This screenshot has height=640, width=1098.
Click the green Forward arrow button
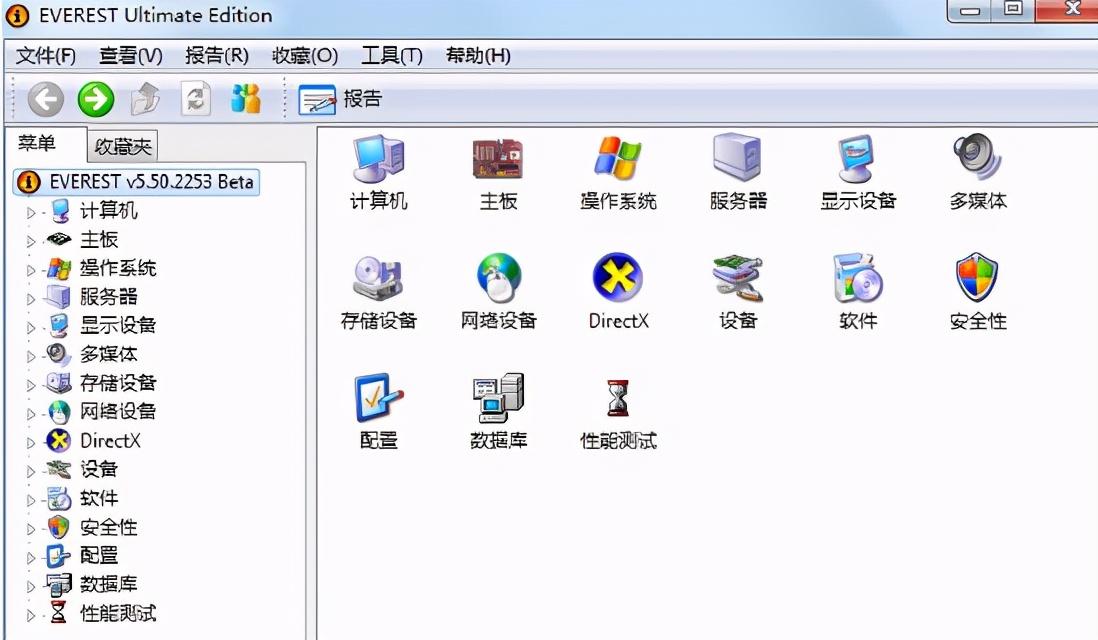coord(96,99)
